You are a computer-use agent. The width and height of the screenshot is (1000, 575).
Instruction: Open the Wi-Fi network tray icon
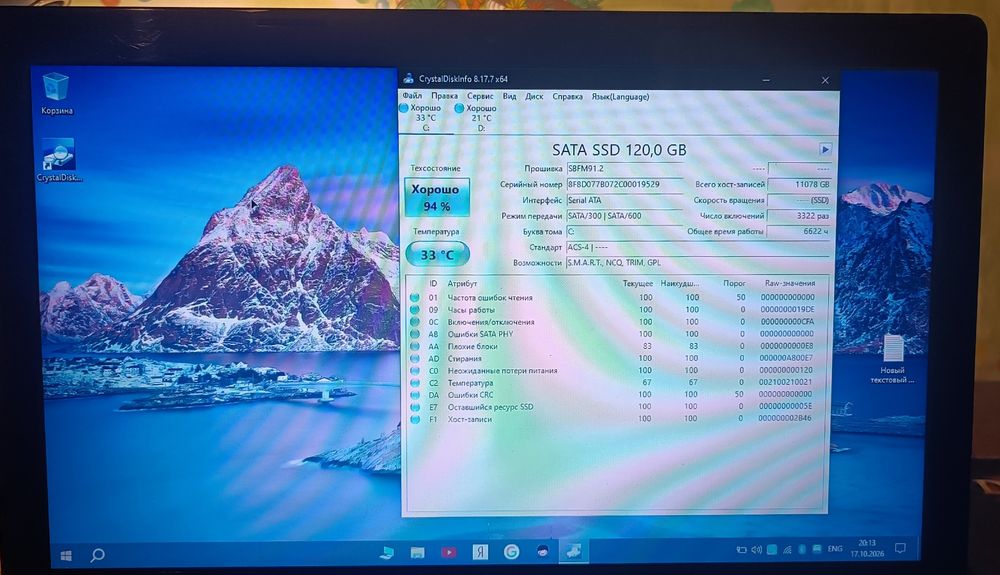[x=787, y=550]
